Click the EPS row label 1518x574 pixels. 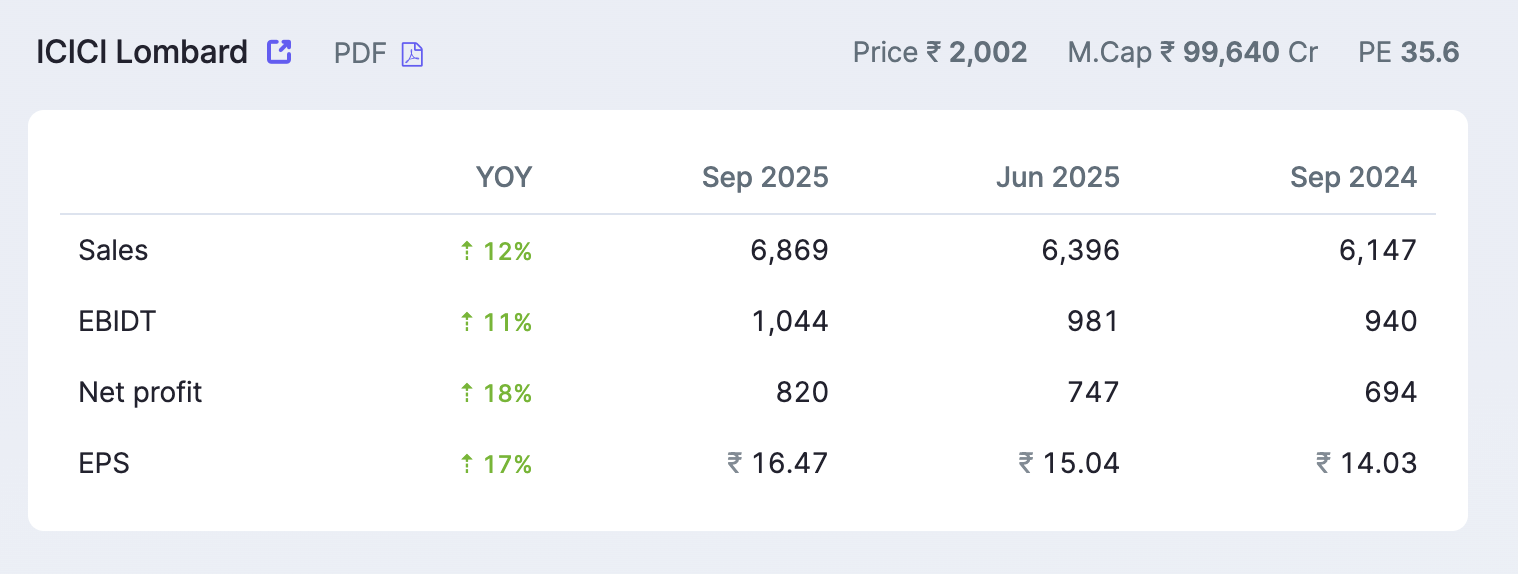[104, 463]
